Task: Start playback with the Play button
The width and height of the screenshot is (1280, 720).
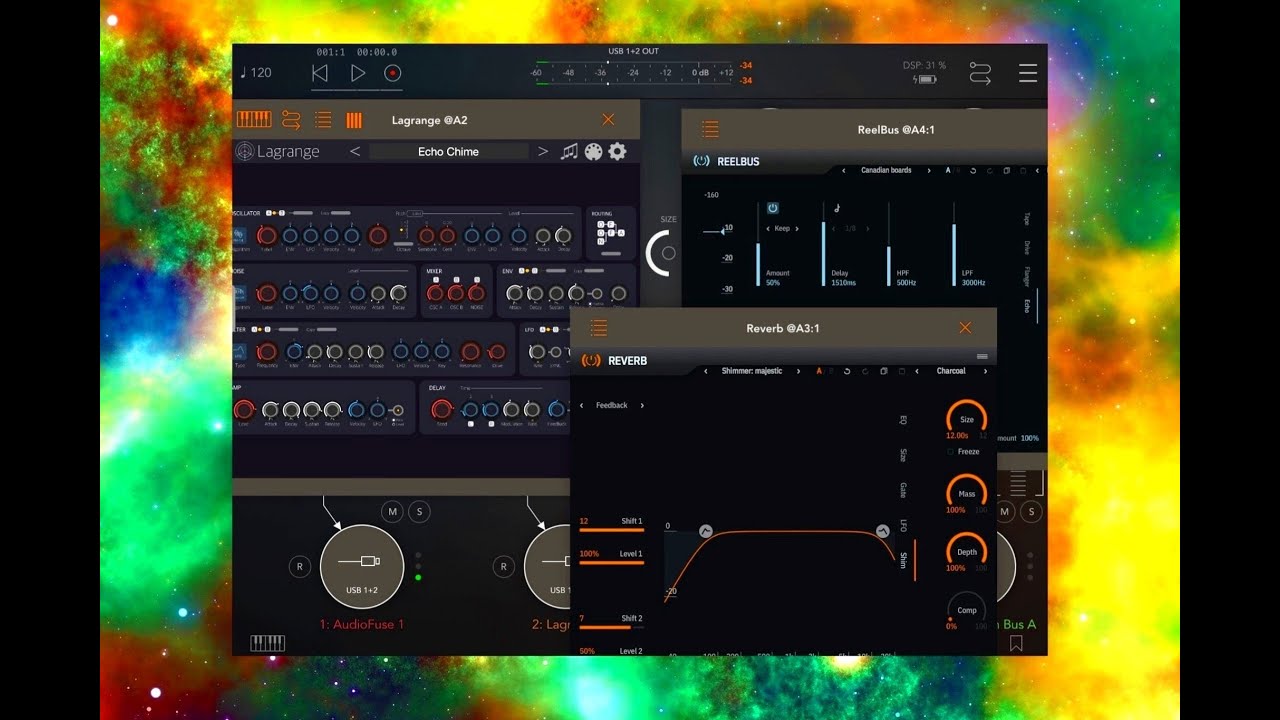Action: [357, 73]
